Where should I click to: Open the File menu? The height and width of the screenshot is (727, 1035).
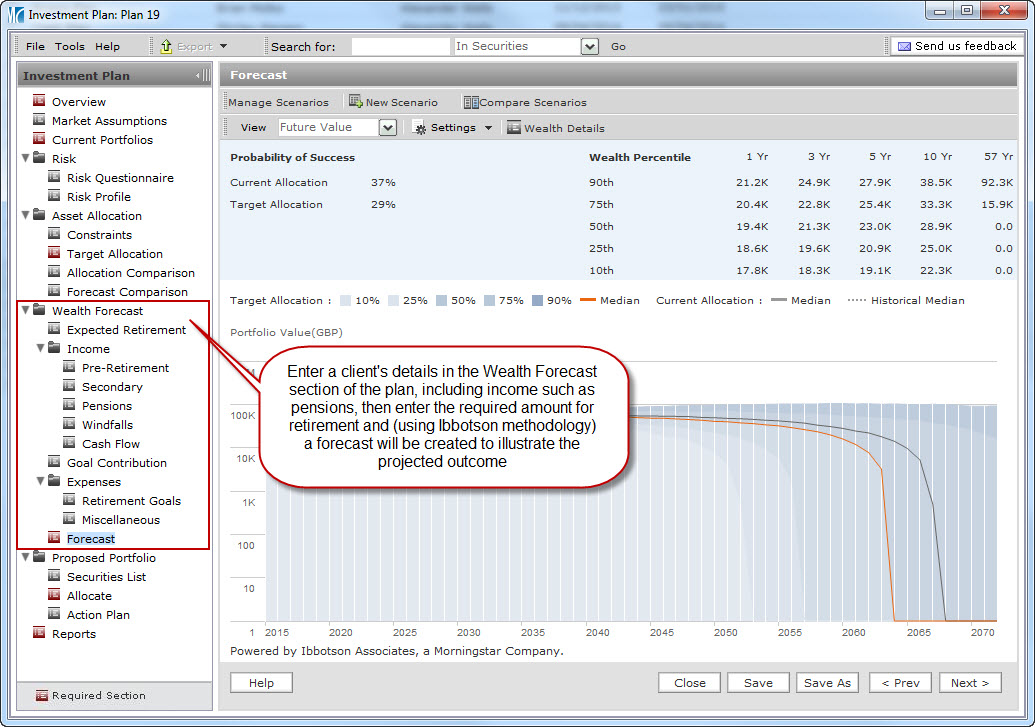tap(35, 47)
